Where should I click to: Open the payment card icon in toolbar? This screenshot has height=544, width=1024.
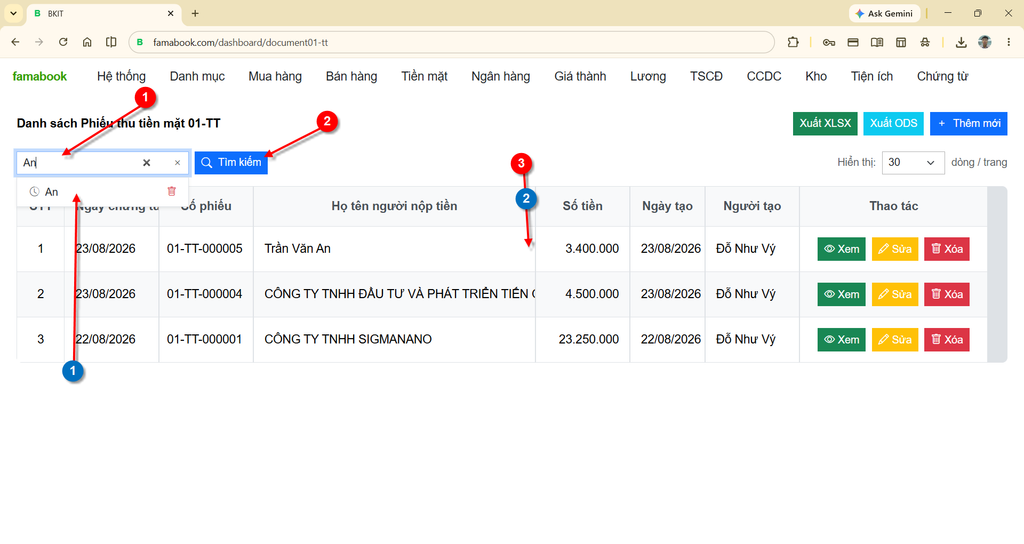point(853,42)
